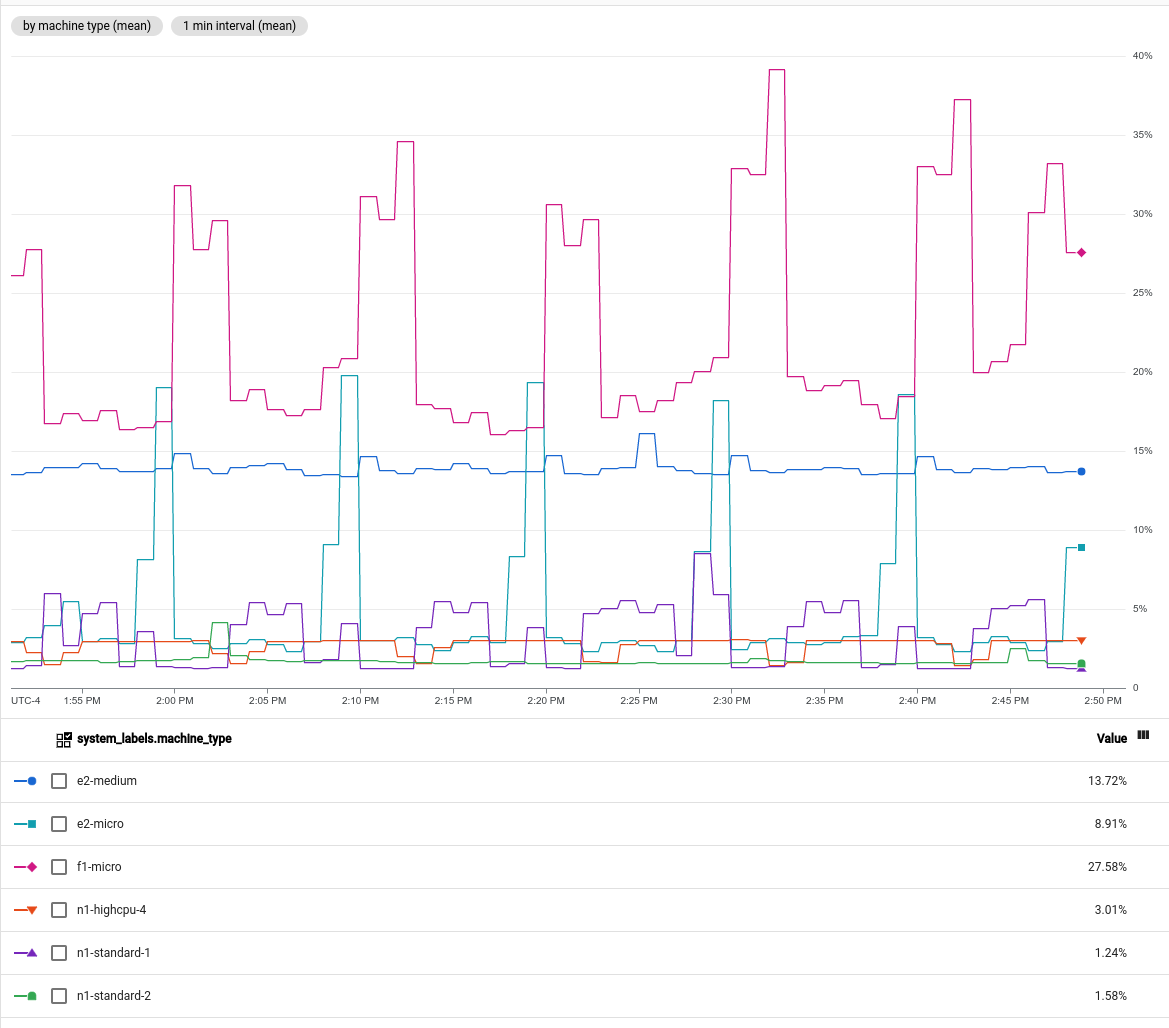The height and width of the screenshot is (1028, 1169).
Task: Click the orange triangle n1-highcpu-4 series icon
Action: pyautogui.click(x=24, y=909)
